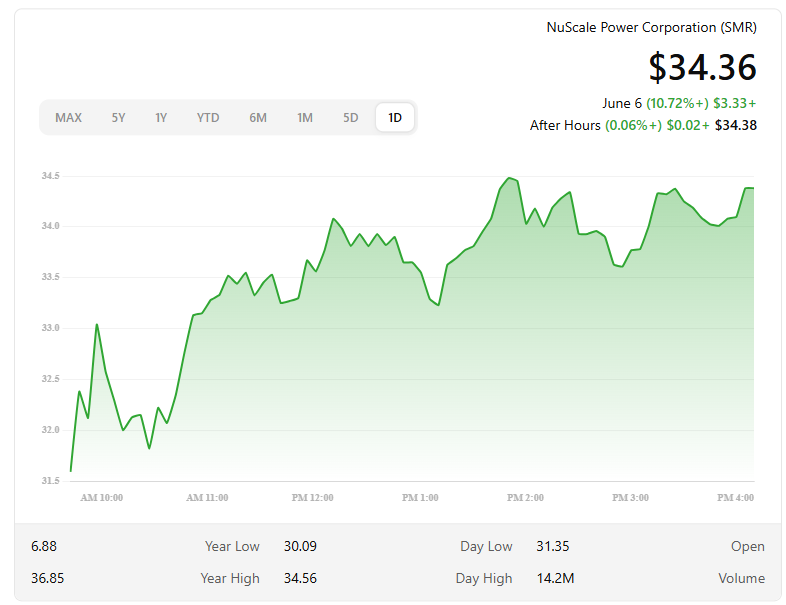Screen dimensions: 786x605
Task: Click the chart peak near PM 2:00
Action: tap(509, 178)
